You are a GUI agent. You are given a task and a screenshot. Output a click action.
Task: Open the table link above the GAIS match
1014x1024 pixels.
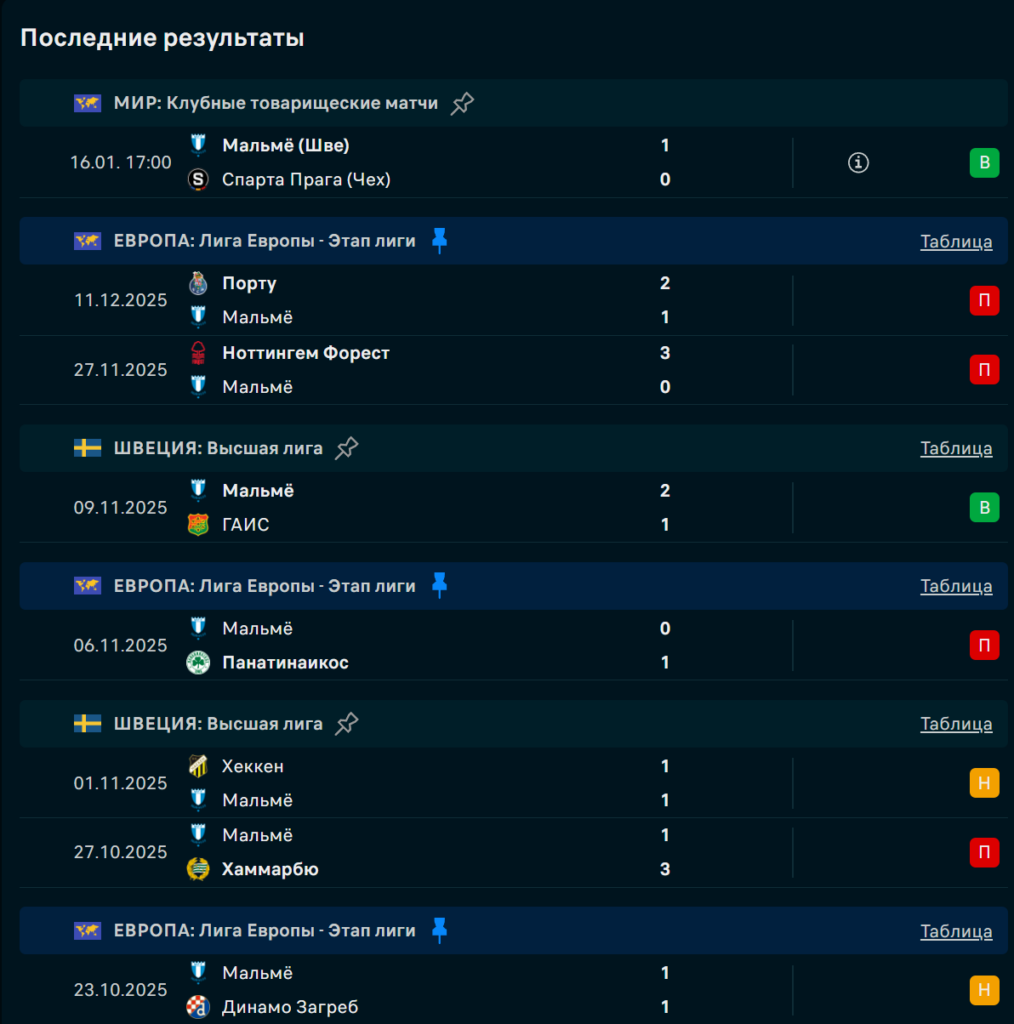956,448
